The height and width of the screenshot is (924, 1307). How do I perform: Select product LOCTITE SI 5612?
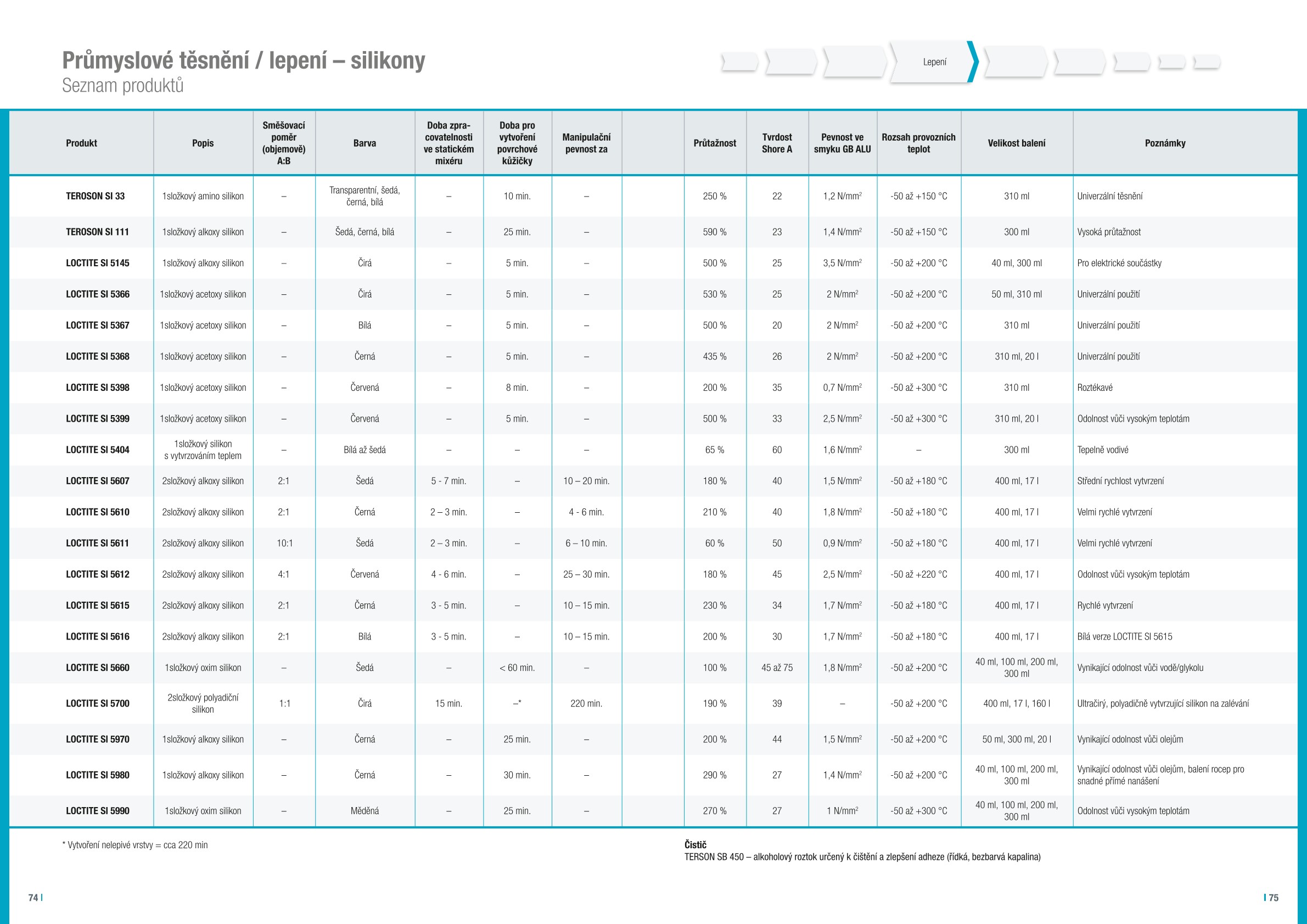point(97,574)
